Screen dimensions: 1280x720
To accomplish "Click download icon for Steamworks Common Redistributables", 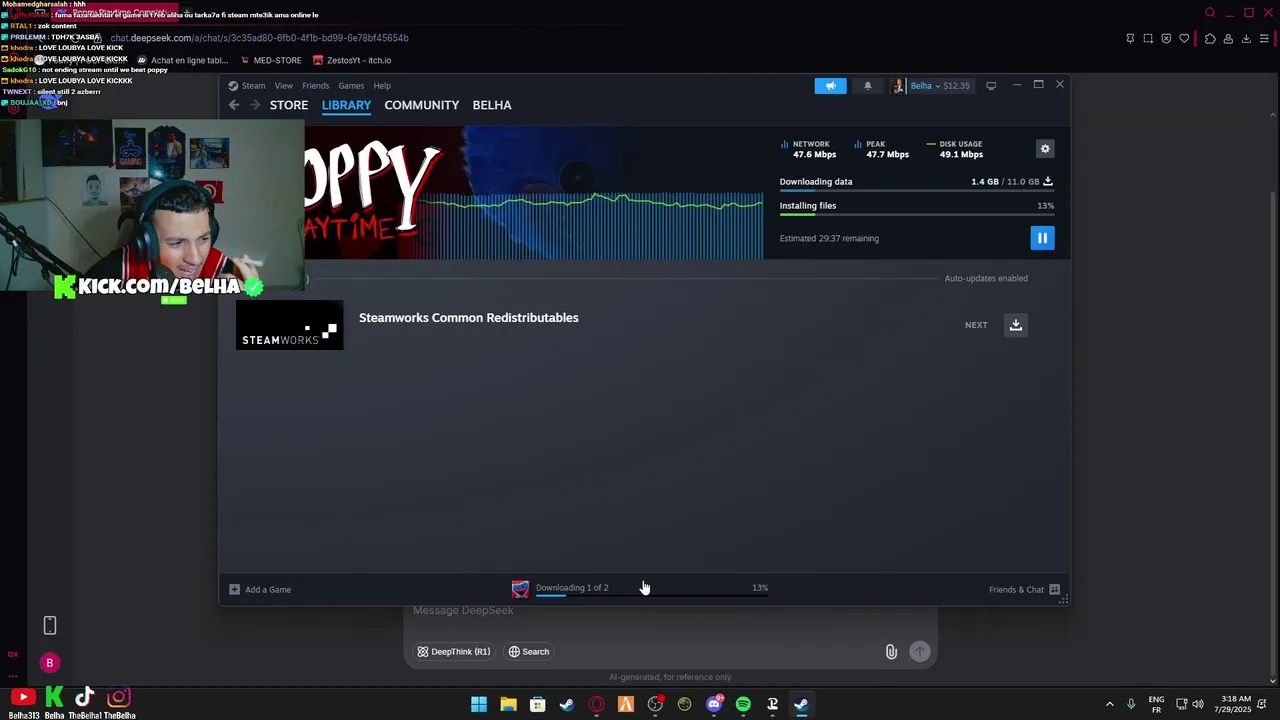I will click(1015, 325).
